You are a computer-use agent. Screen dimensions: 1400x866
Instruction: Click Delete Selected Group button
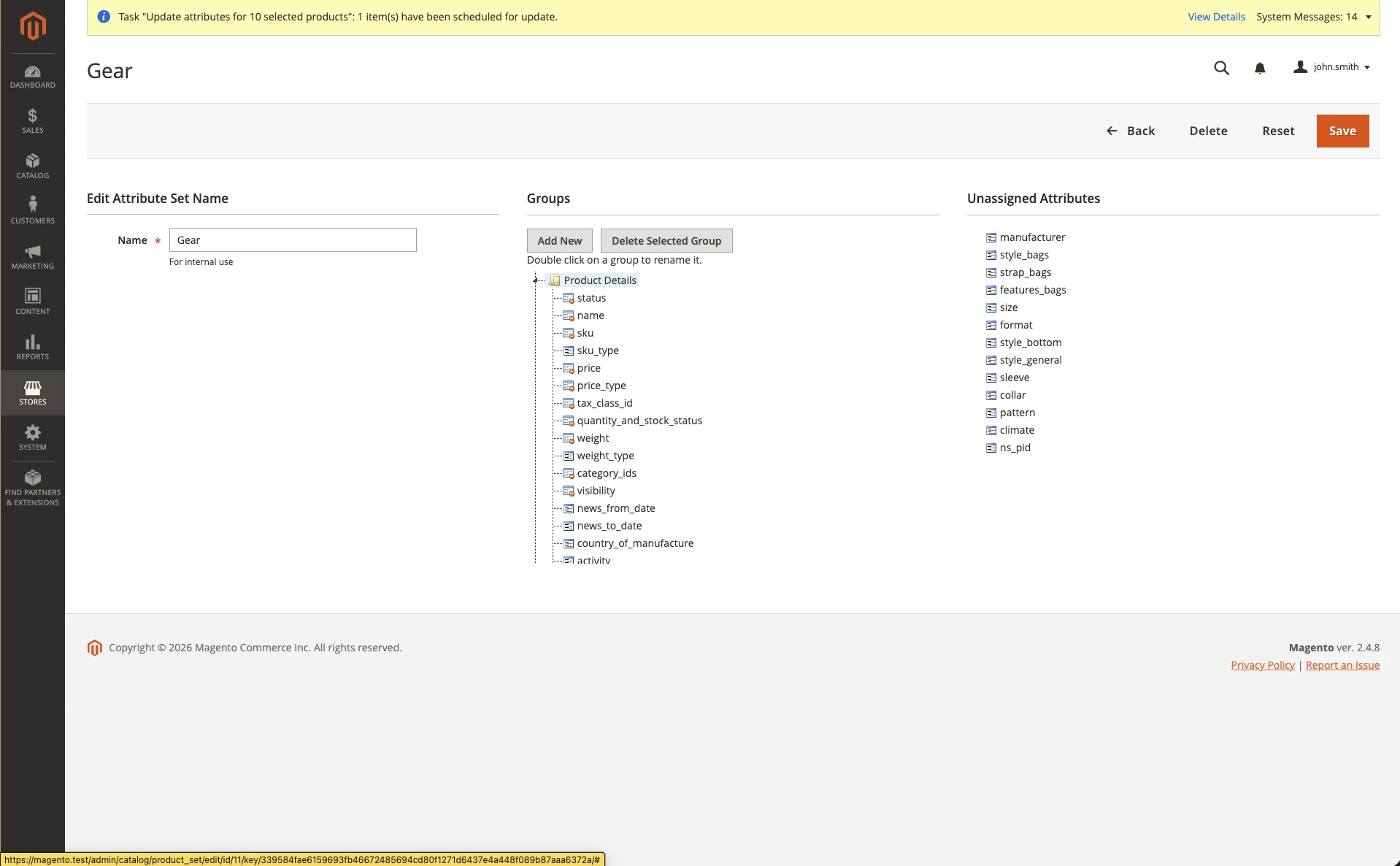coord(666,241)
